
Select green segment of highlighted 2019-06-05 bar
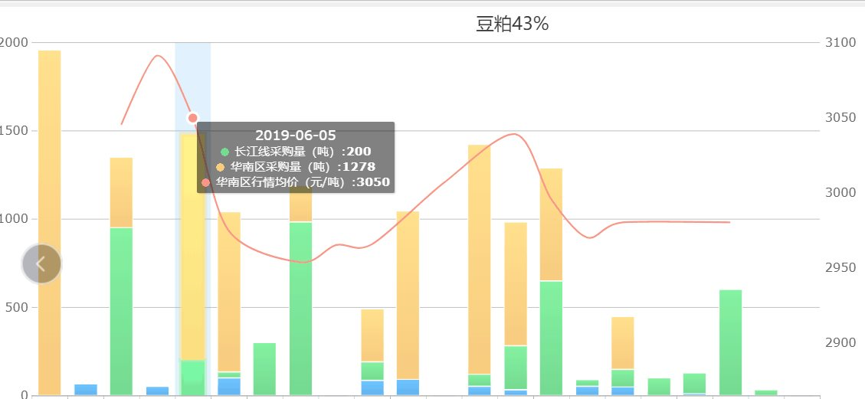(193, 377)
